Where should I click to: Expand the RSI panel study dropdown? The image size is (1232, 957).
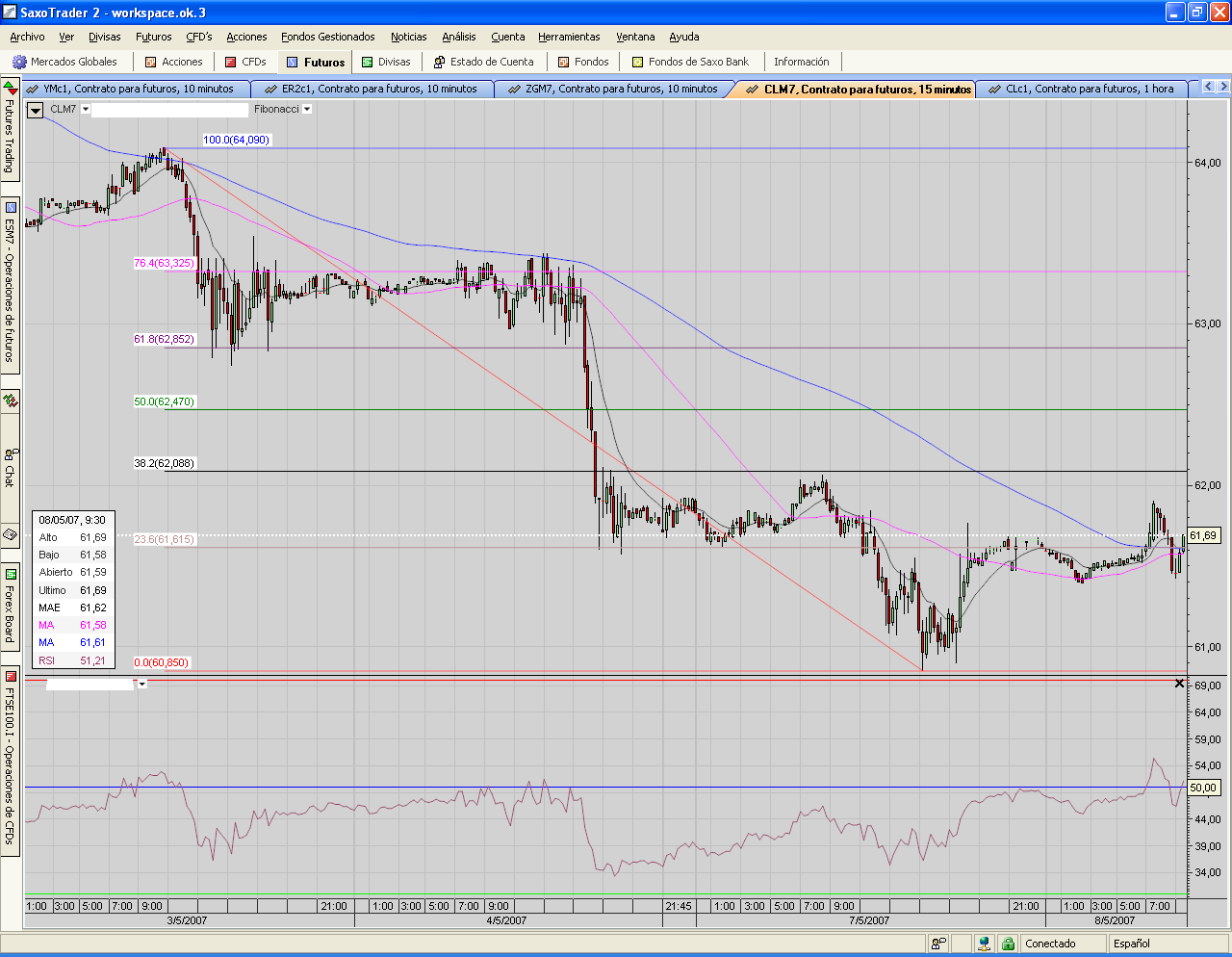142,684
